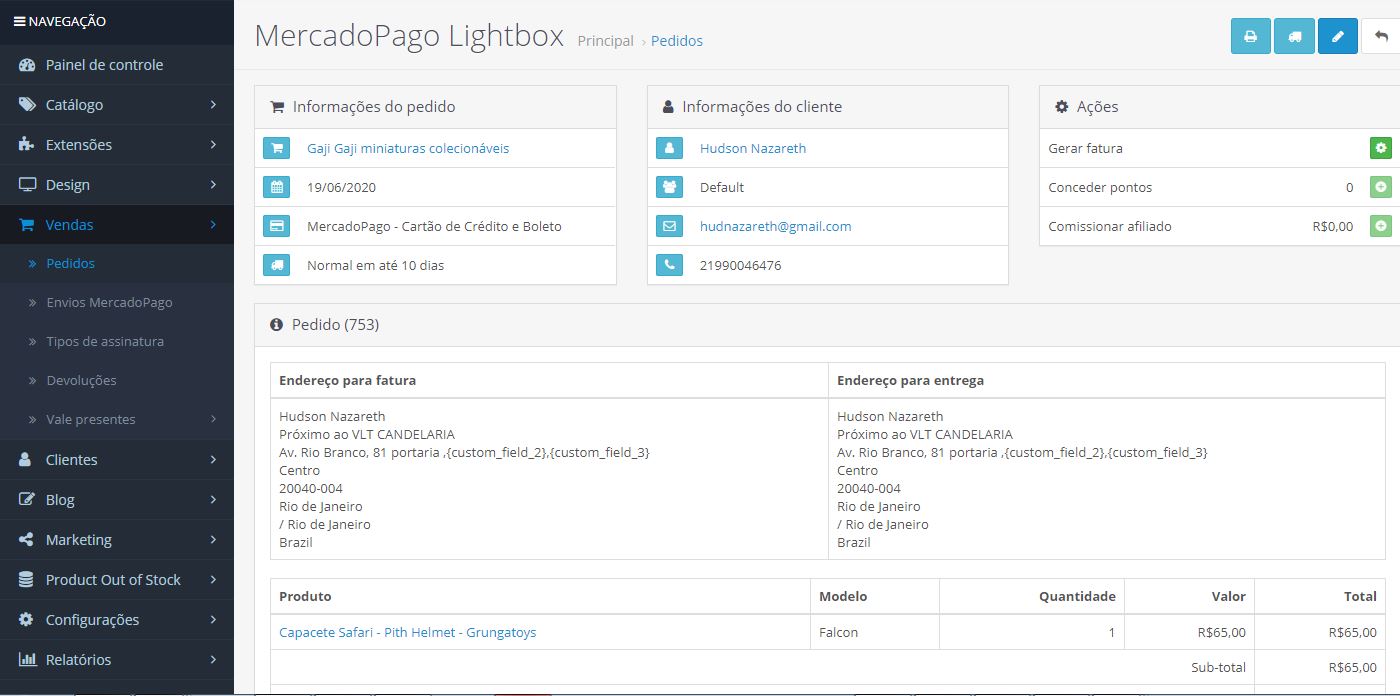Screen dimensions: 1400x696
Task: Click the hamburger navigation menu icon
Action: (x=19, y=21)
